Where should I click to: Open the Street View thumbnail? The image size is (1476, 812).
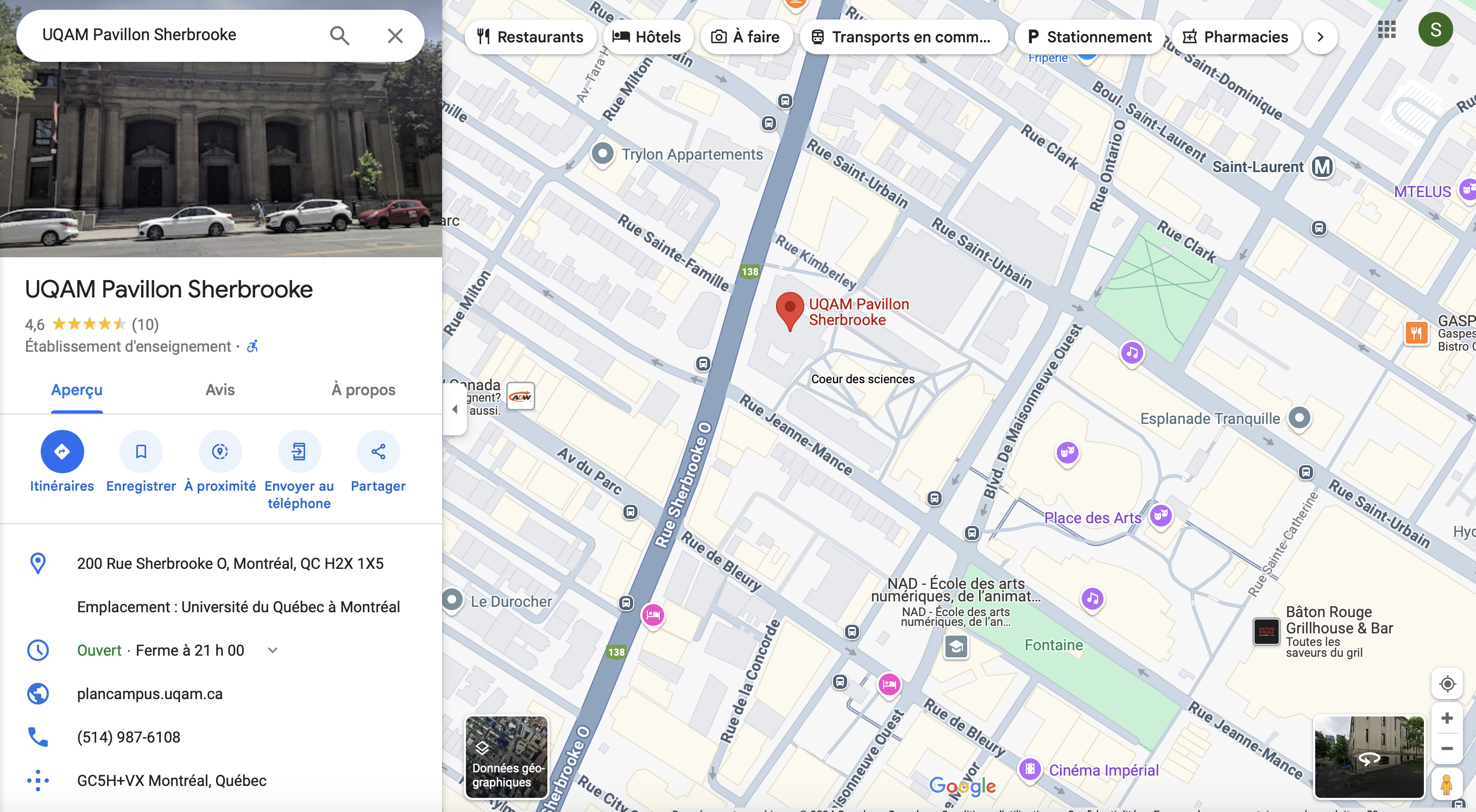click(x=1369, y=757)
